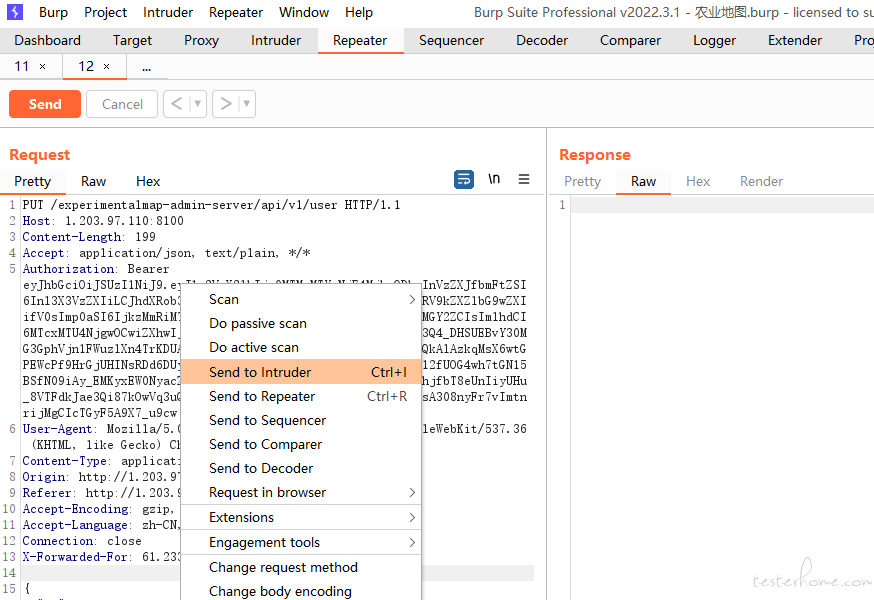Choose Do active scan from context menu

pos(301,347)
